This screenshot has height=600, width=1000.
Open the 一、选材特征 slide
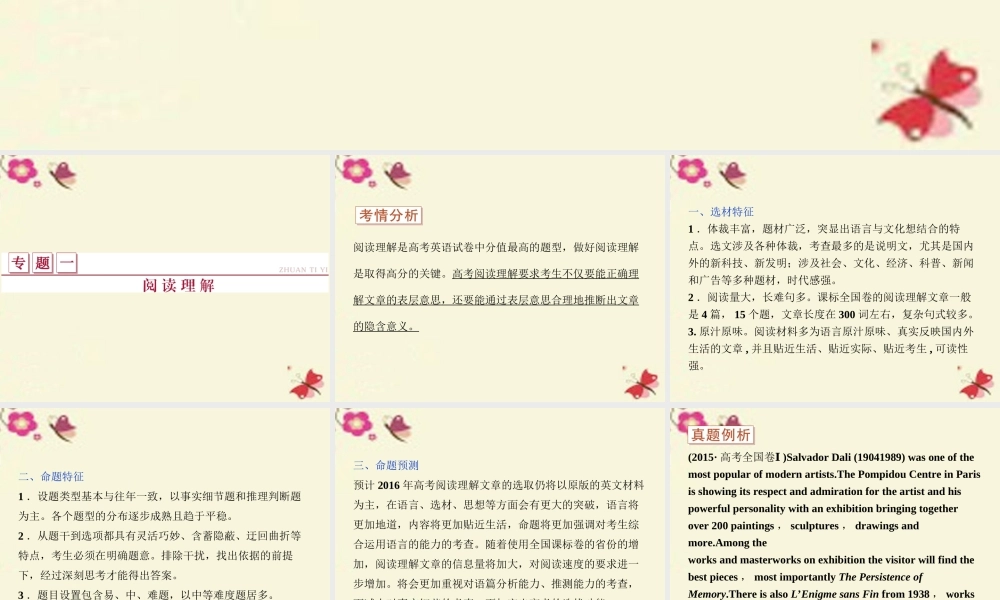click(x=835, y=278)
